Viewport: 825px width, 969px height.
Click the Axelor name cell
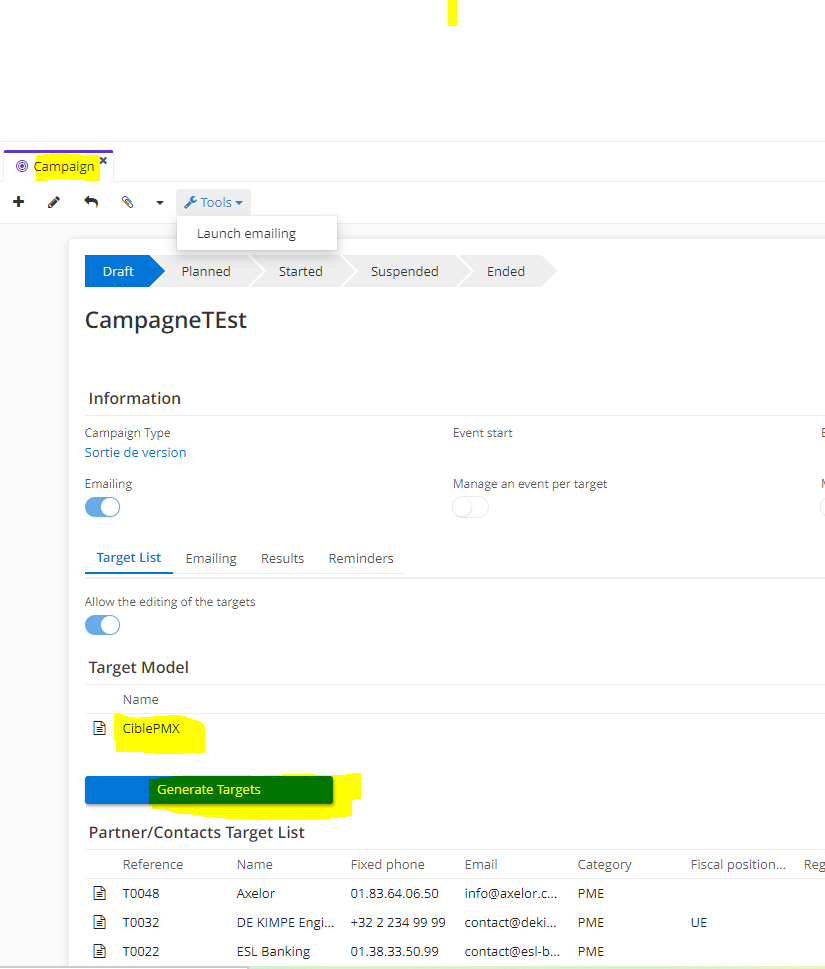click(x=256, y=894)
